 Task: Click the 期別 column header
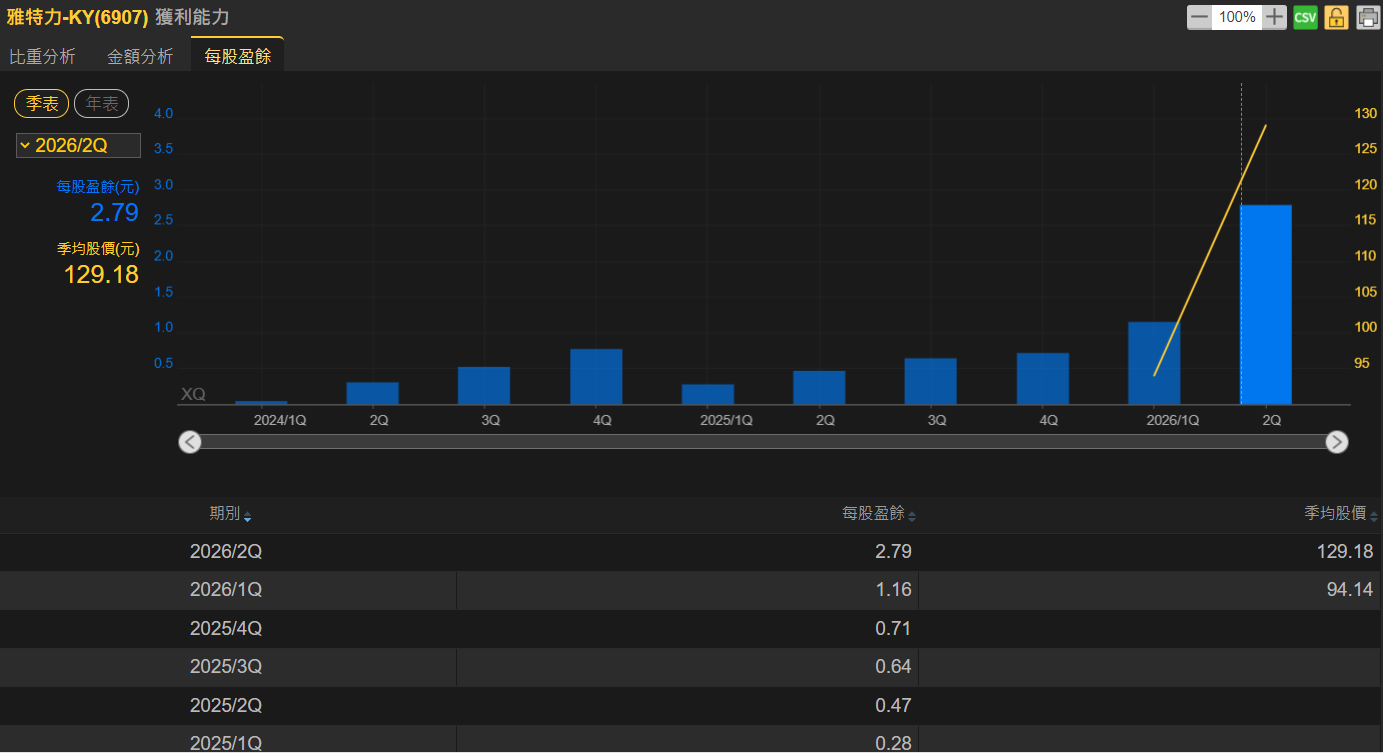(225, 514)
